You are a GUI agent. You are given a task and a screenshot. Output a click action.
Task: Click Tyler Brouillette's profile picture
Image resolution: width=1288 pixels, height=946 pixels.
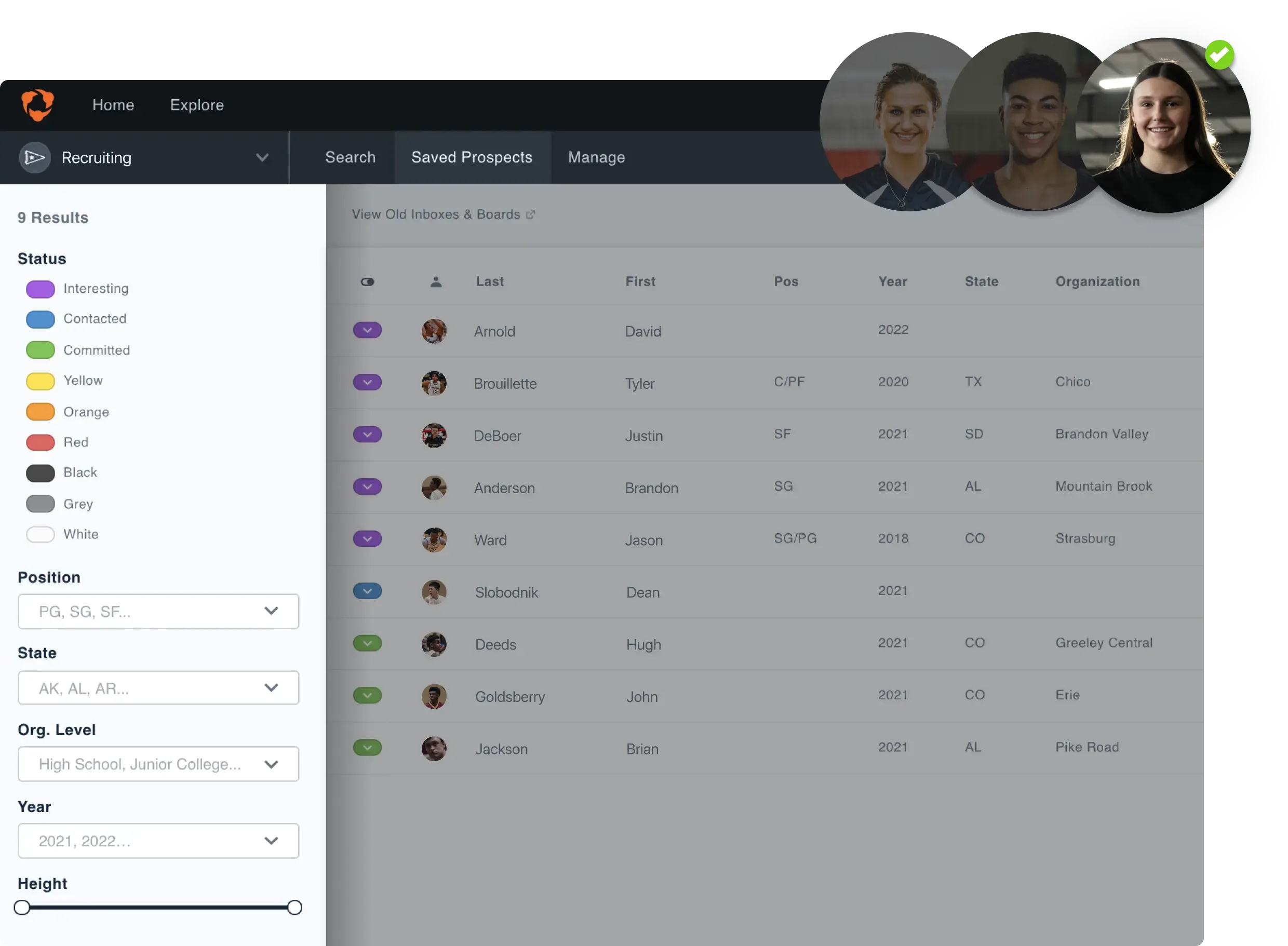coord(434,383)
